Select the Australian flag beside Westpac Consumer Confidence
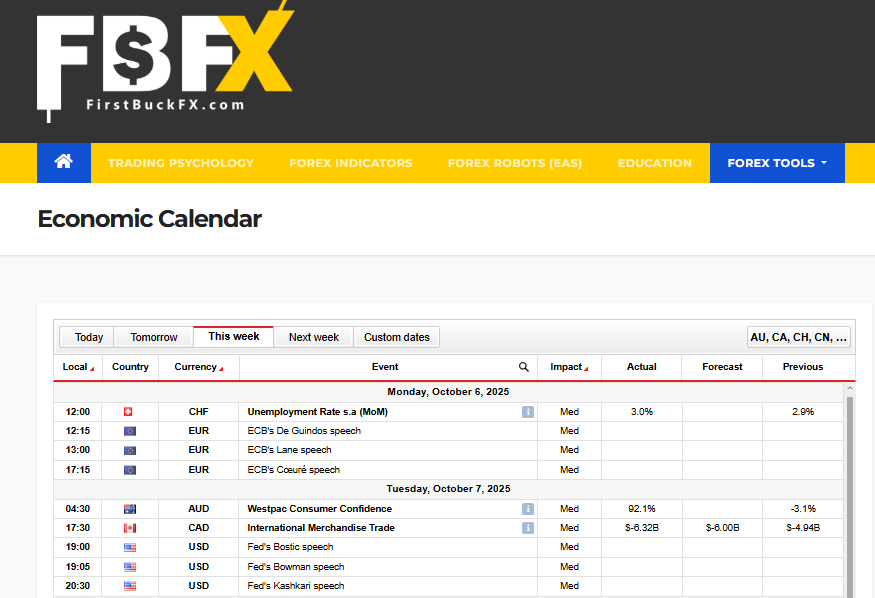Image resolution: width=875 pixels, height=598 pixels. click(x=129, y=508)
